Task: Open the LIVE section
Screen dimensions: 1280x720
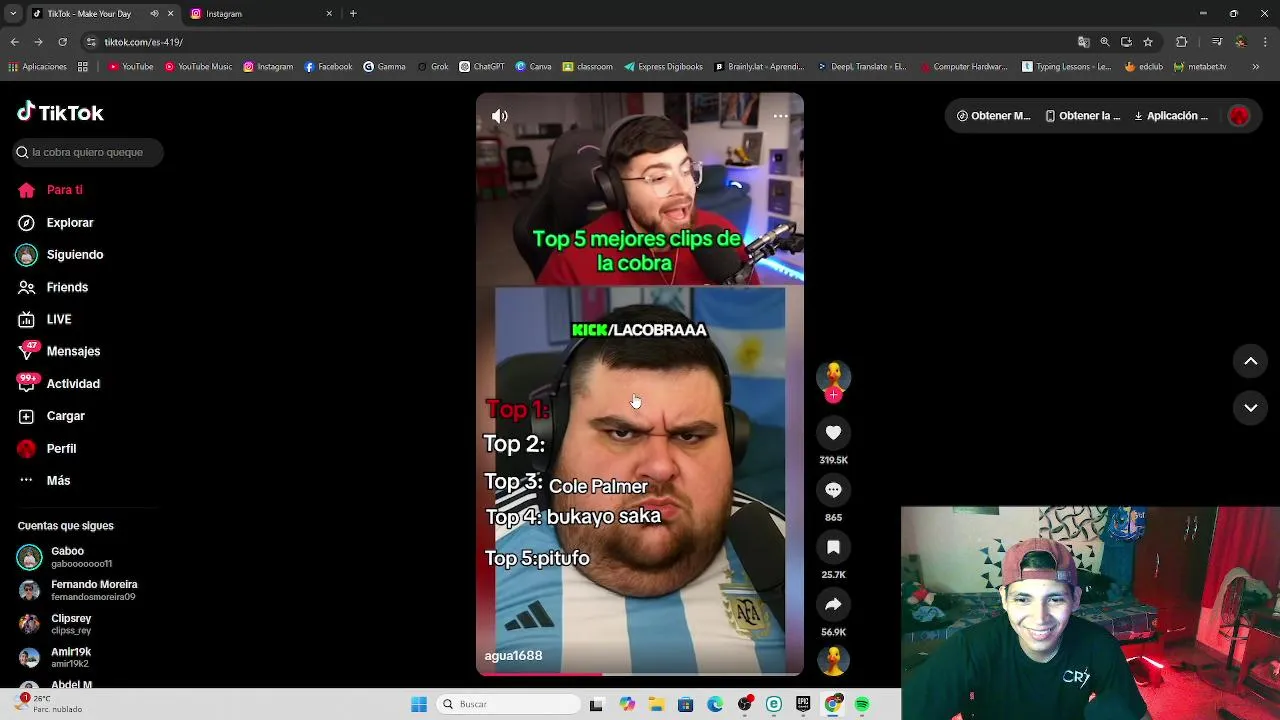Action: pos(45,319)
